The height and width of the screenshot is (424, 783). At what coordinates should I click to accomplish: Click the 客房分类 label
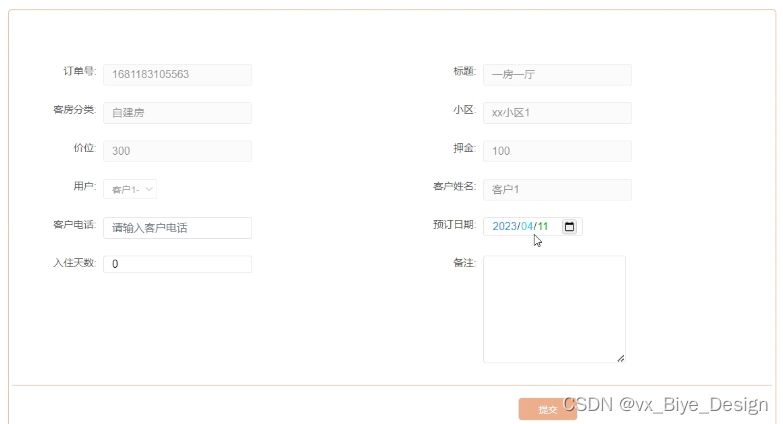pyautogui.click(x=74, y=109)
